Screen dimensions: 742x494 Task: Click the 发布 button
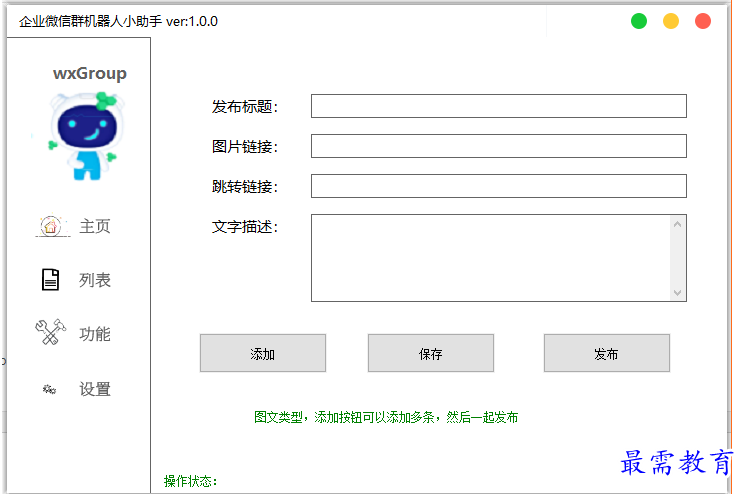point(607,353)
